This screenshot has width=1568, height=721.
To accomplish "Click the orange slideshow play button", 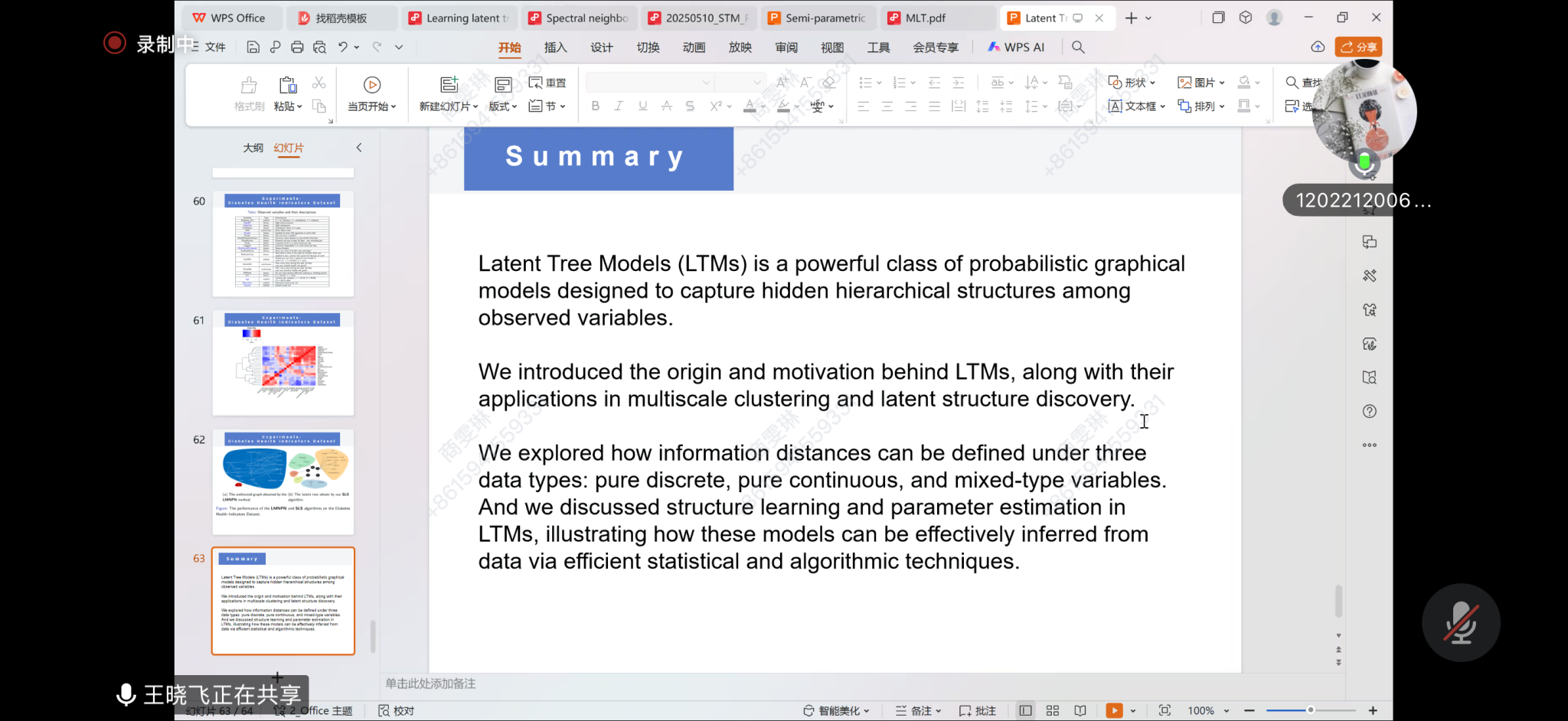I will [x=1114, y=710].
